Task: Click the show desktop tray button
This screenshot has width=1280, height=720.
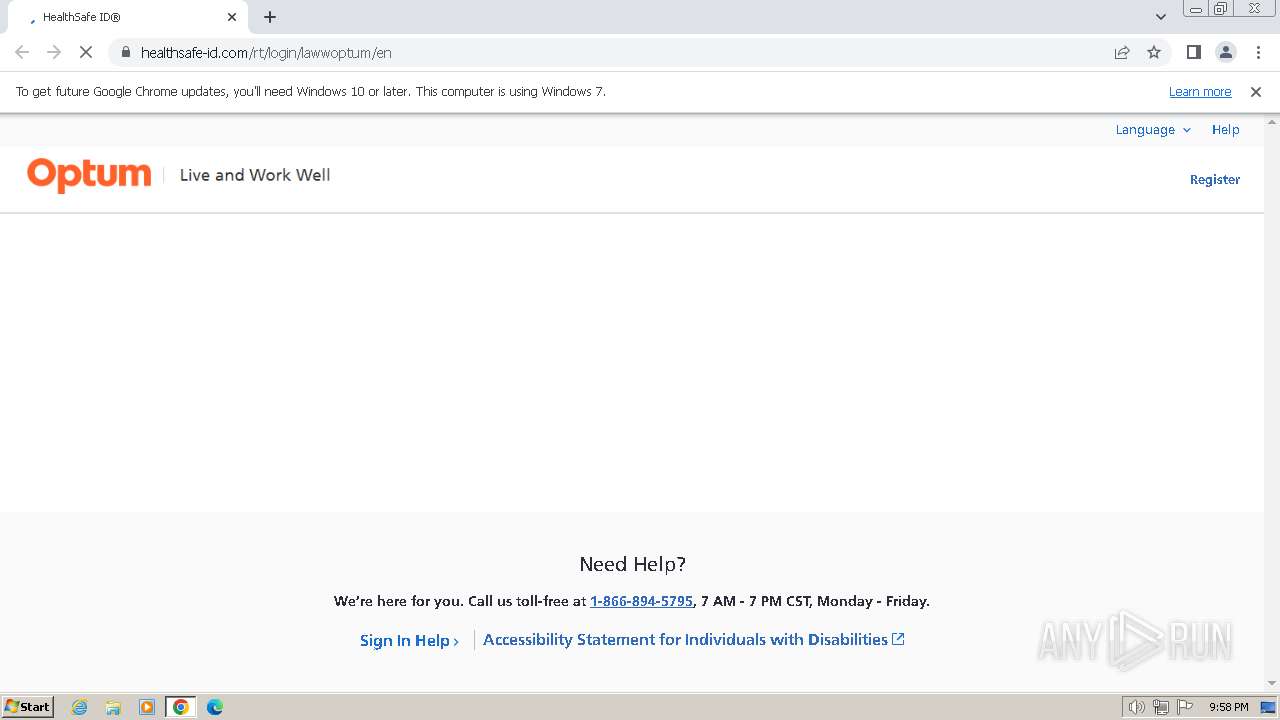Action: coord(1269,707)
